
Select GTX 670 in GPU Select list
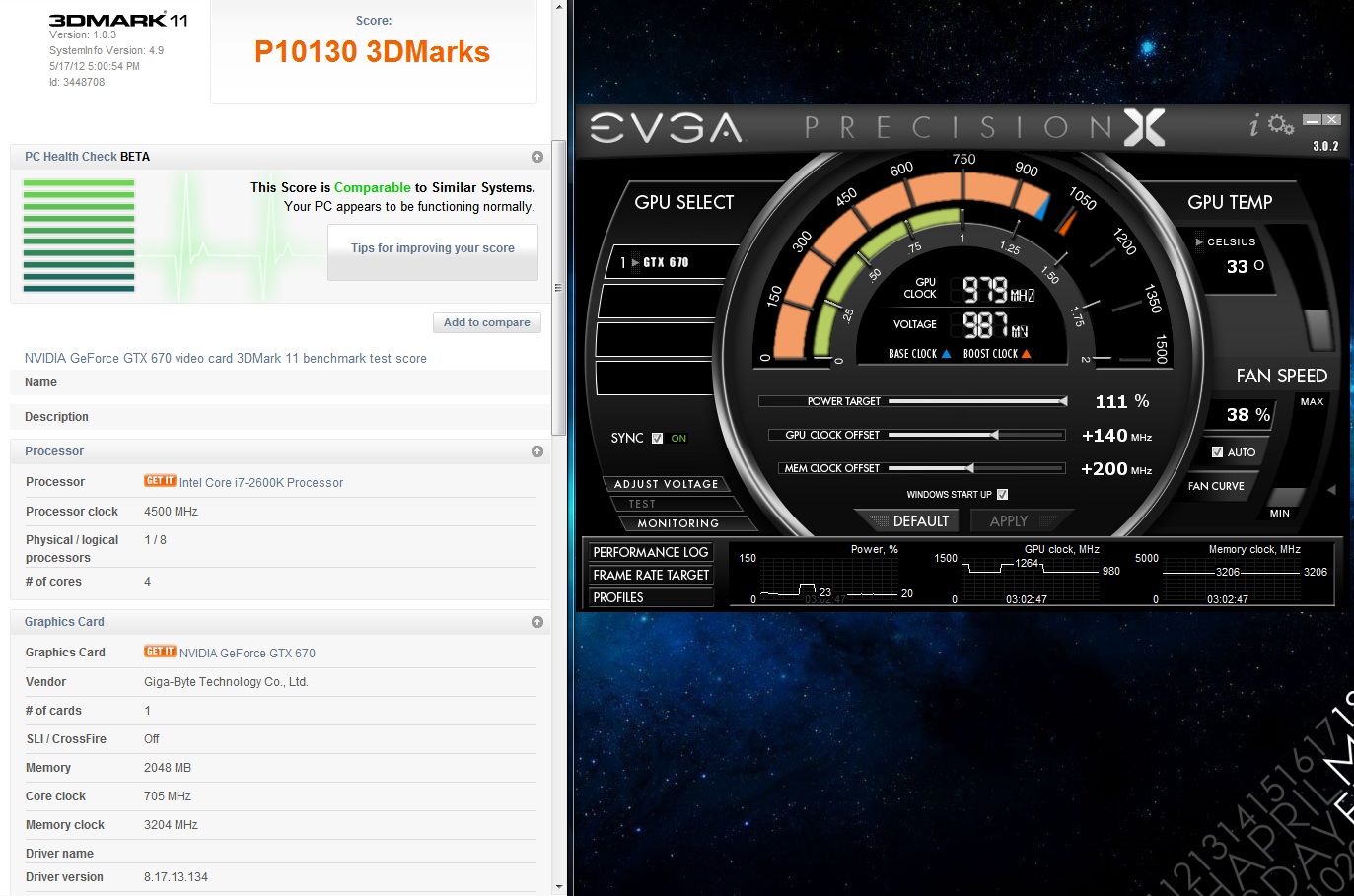(673, 262)
